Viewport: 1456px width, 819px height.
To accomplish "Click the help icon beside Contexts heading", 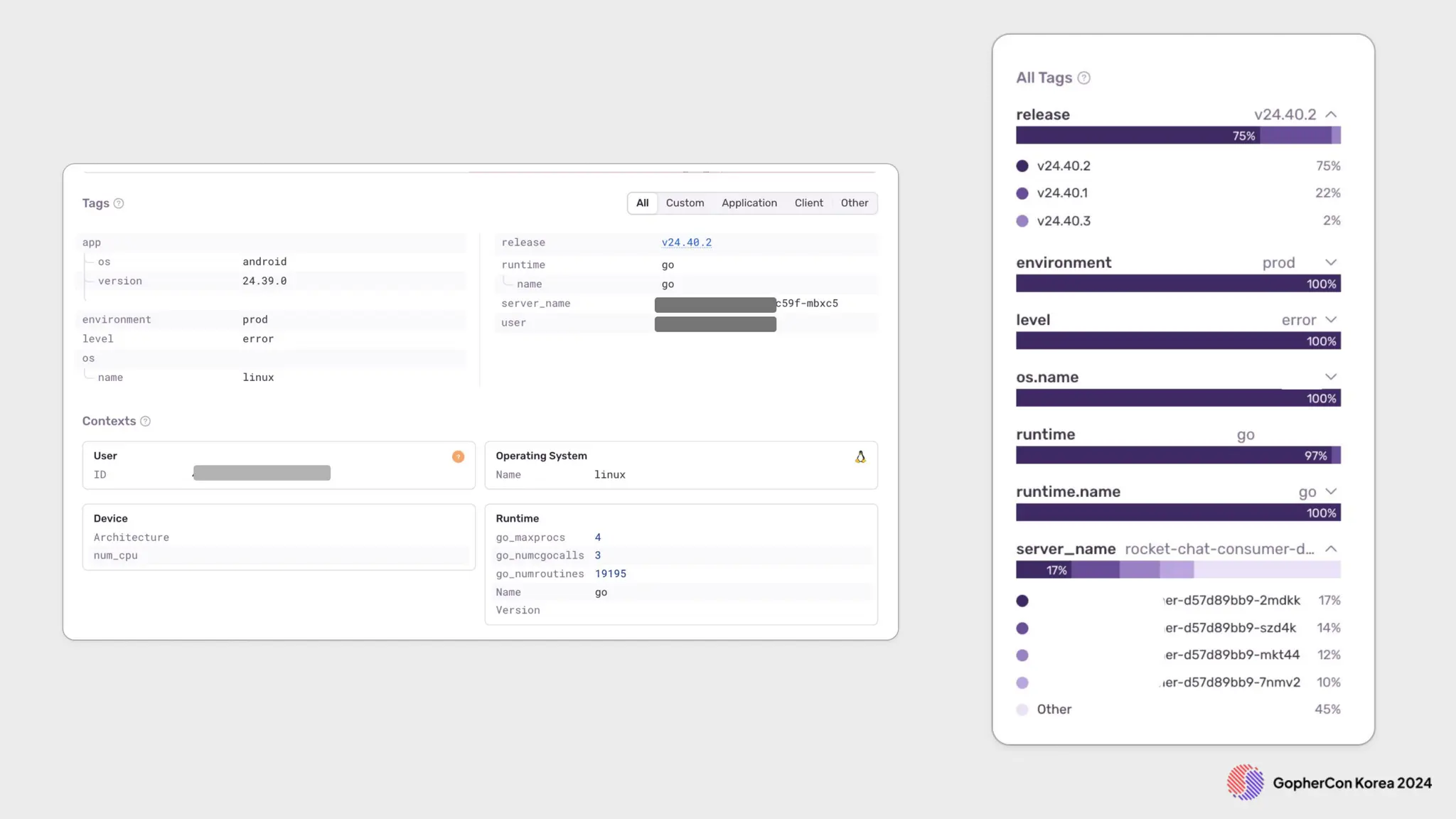I will pos(145,422).
